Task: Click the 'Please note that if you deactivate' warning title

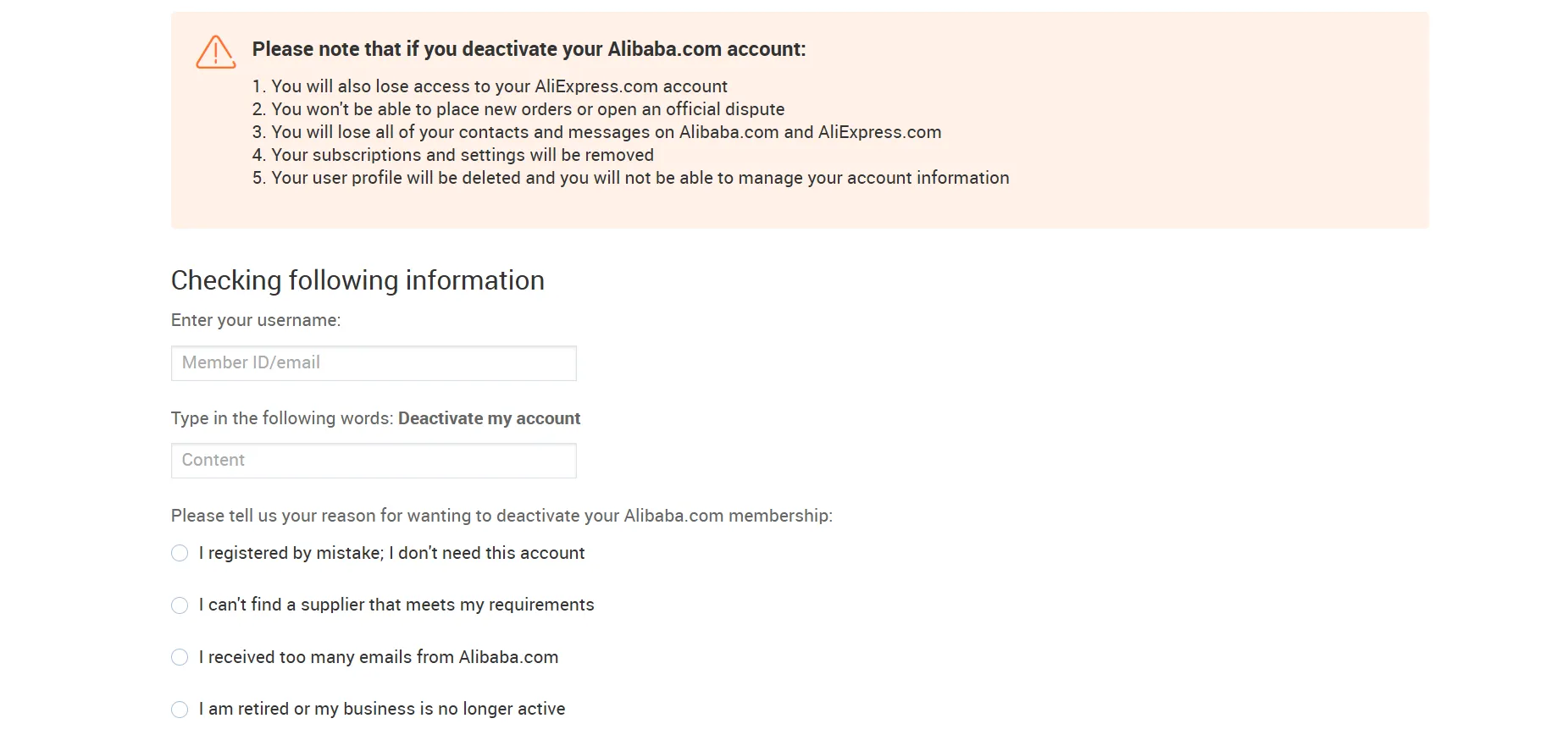Action: [x=529, y=49]
